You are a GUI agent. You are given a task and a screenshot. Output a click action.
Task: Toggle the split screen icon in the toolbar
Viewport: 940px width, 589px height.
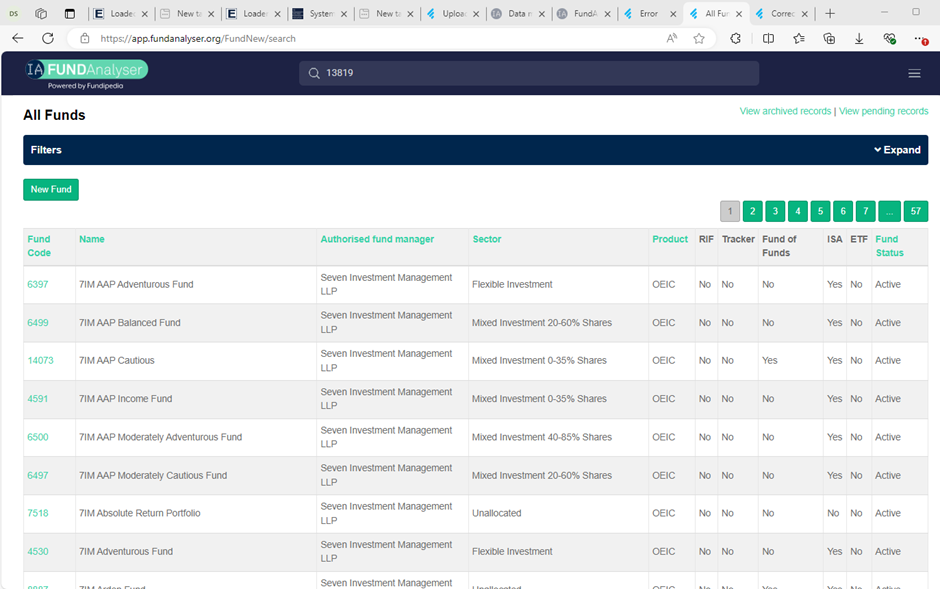[768, 38]
